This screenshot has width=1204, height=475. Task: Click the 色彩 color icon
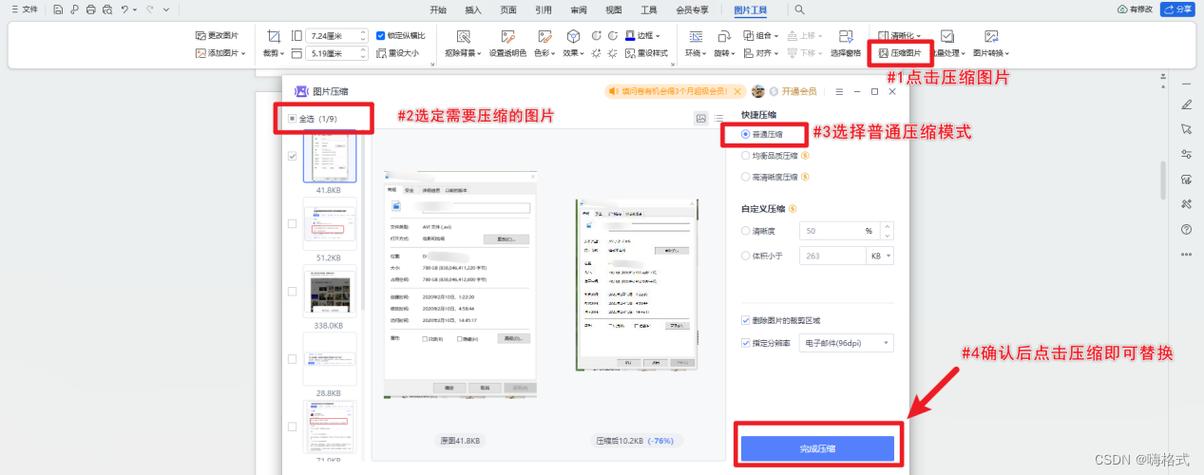[x=544, y=37]
